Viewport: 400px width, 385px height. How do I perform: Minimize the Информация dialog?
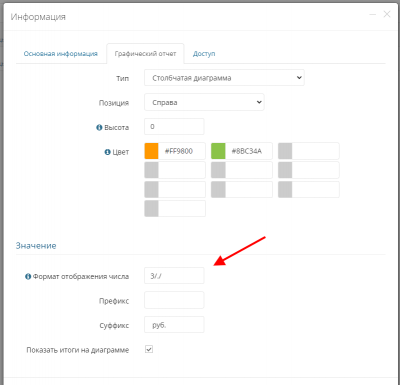[373, 14]
